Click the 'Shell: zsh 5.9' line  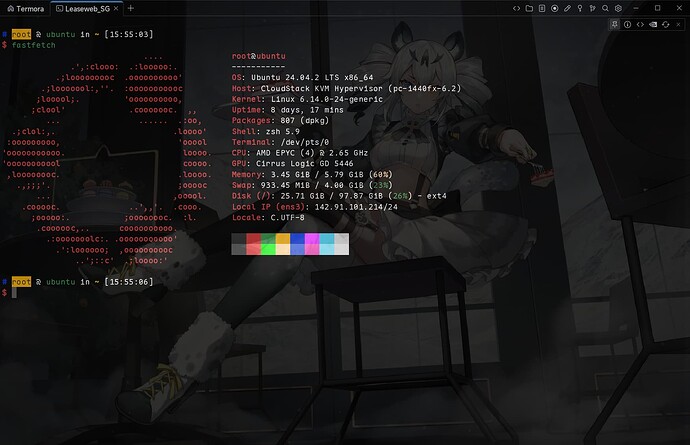point(266,132)
